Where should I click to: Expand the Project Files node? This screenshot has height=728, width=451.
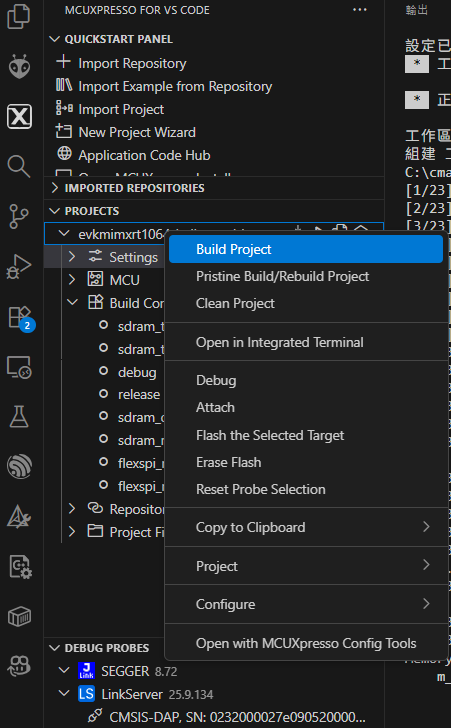tap(72, 531)
